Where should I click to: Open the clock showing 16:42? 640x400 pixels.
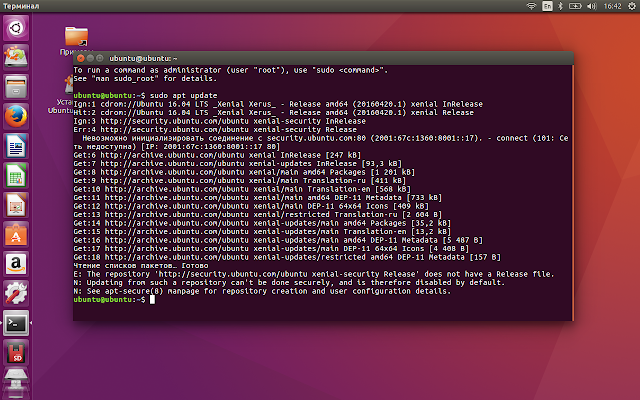coord(612,6)
